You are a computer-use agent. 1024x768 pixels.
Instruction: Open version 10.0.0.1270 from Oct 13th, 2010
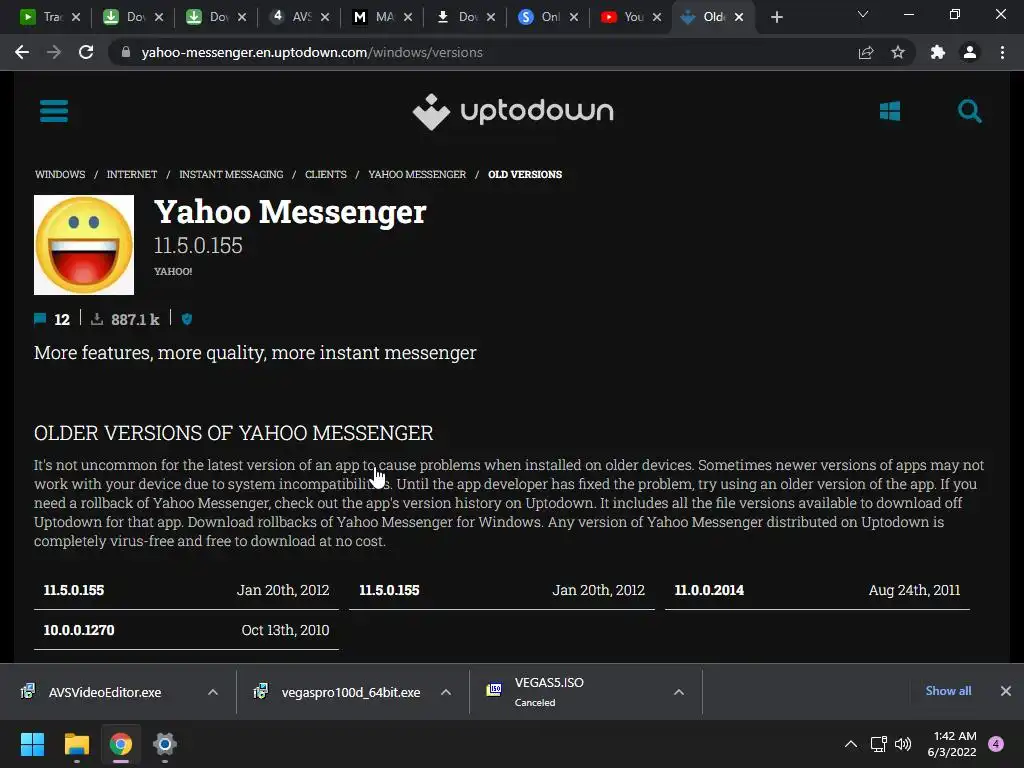click(x=186, y=630)
